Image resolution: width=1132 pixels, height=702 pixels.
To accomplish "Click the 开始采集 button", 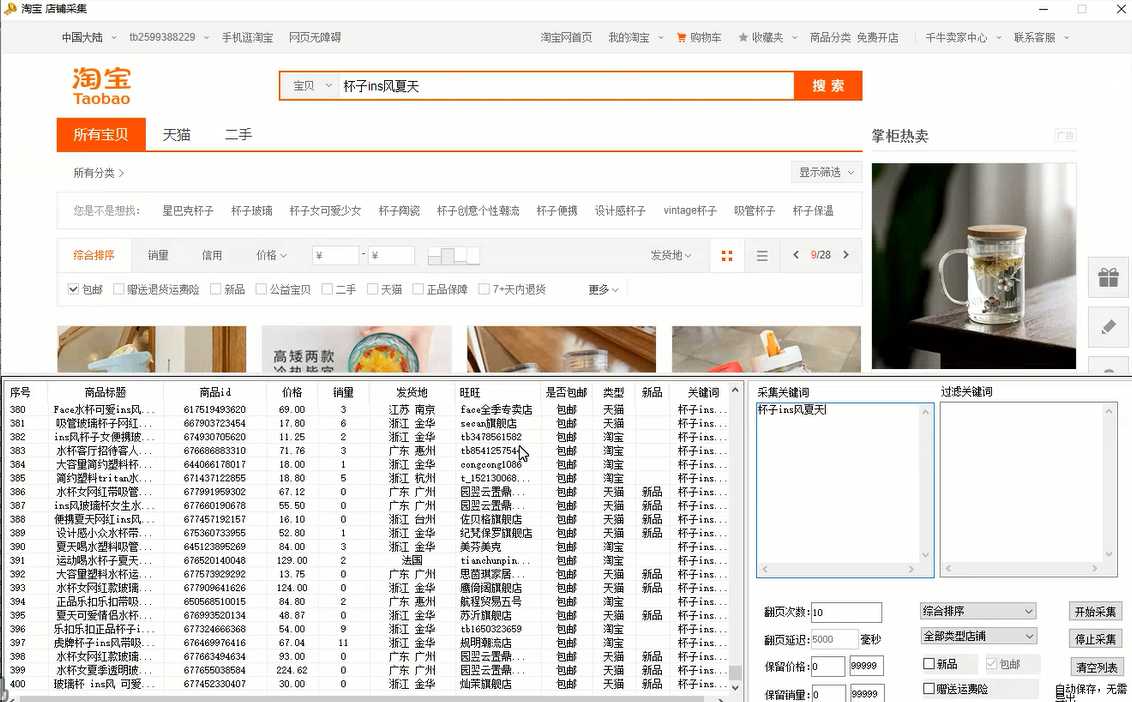I will point(1094,611).
